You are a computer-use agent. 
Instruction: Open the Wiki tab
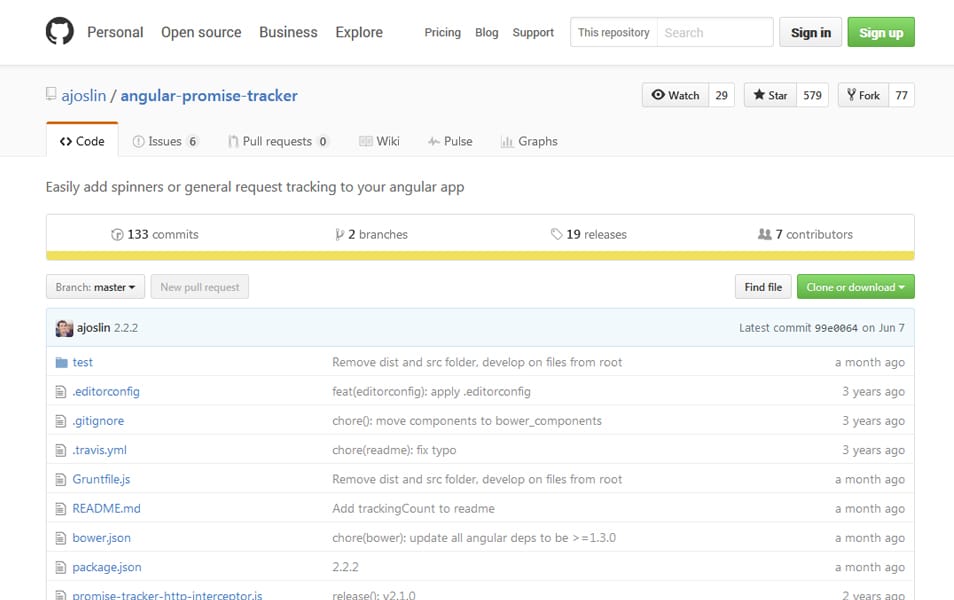pos(379,141)
